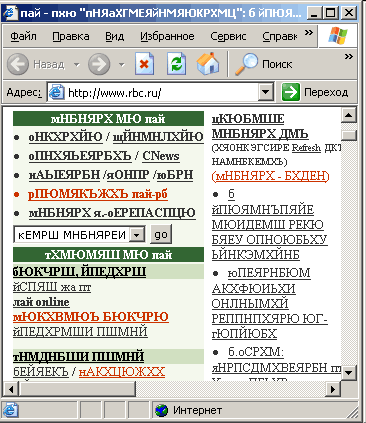366x423 pixels.
Task: Open the мНБНЯРХ я.-оЕРЕПАСПЦЮ link
Action: pyautogui.click(x=112, y=213)
